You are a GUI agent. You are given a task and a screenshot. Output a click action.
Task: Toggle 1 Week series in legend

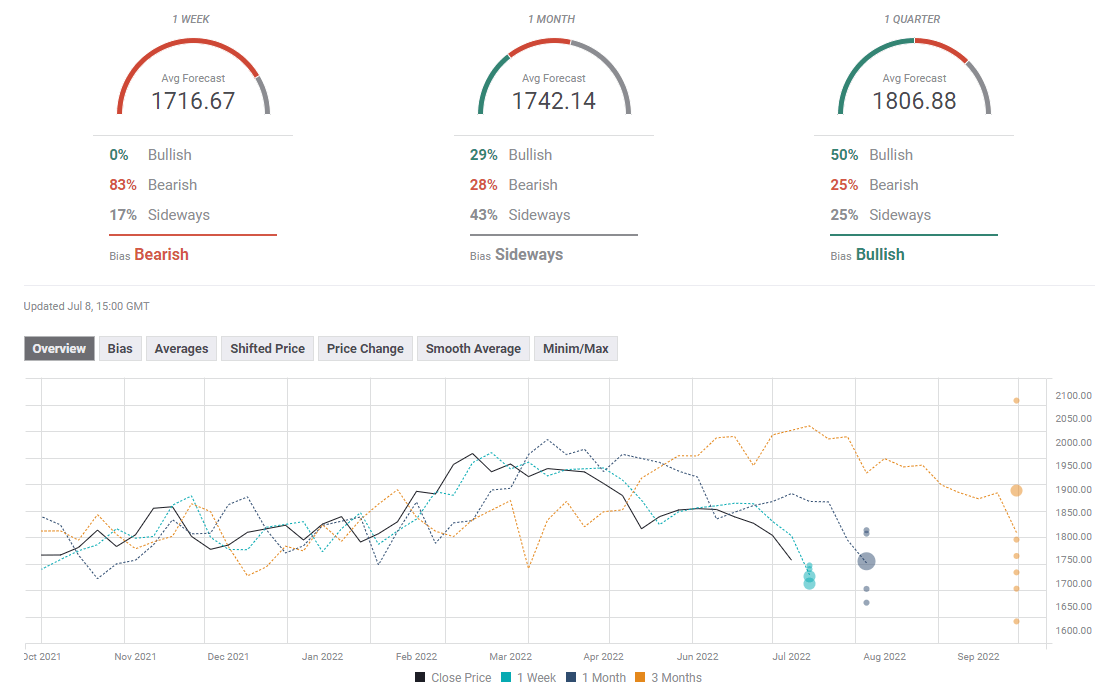click(x=534, y=678)
